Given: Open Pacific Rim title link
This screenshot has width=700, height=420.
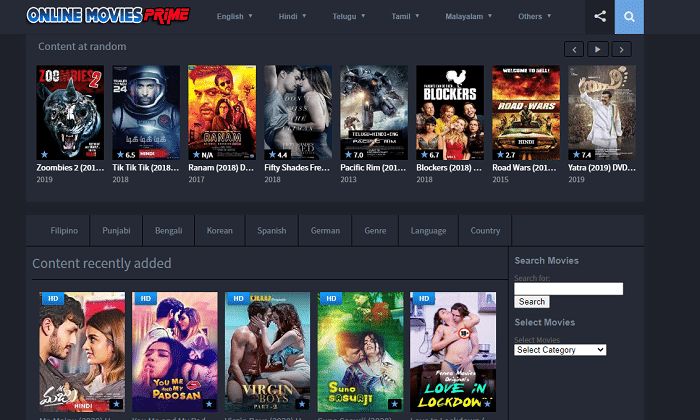Looking at the screenshot, I should (373, 168).
